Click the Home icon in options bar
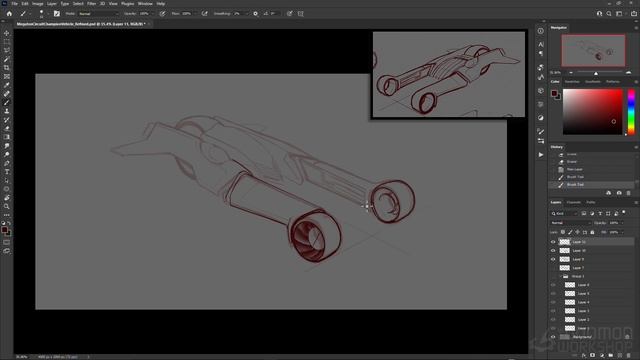The width and height of the screenshot is (640, 360). pos(9,13)
